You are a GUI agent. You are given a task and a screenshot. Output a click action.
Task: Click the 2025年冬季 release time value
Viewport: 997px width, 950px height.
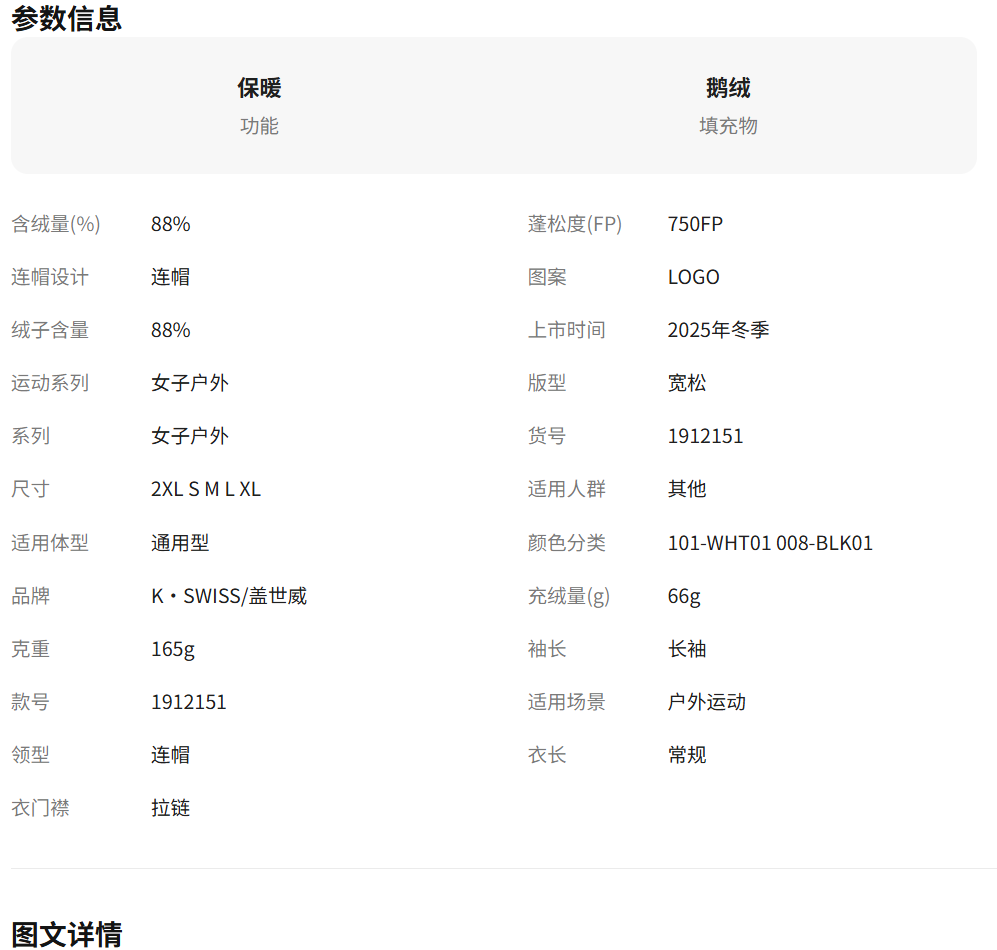pos(718,330)
